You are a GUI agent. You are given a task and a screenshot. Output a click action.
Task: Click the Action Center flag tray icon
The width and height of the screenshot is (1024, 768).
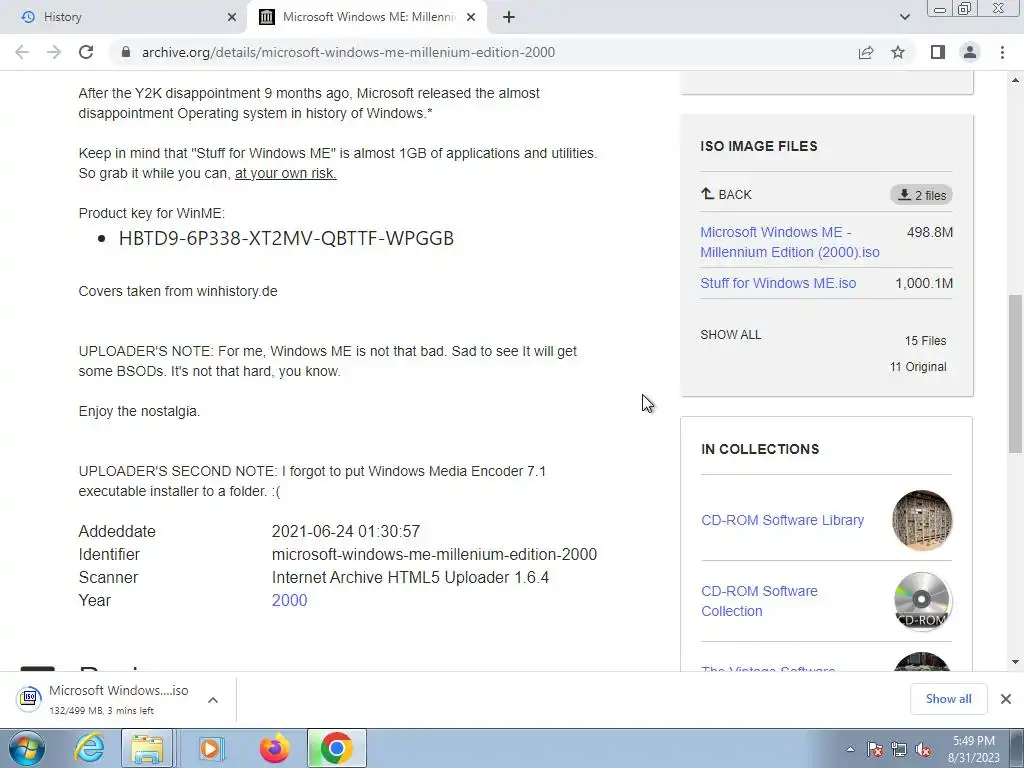(x=875, y=749)
